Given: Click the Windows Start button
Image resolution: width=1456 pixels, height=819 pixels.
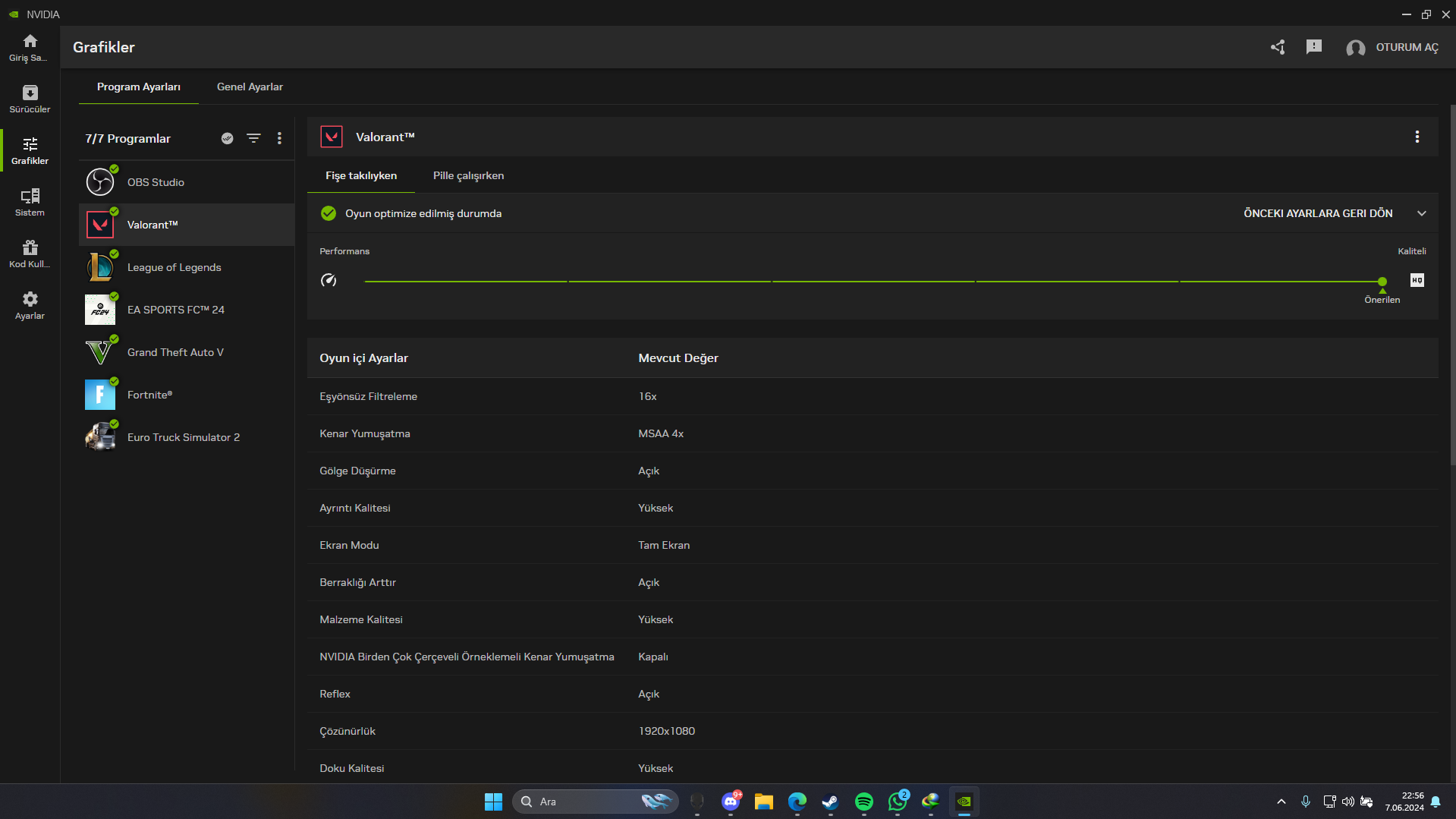Looking at the screenshot, I should pos(493,802).
